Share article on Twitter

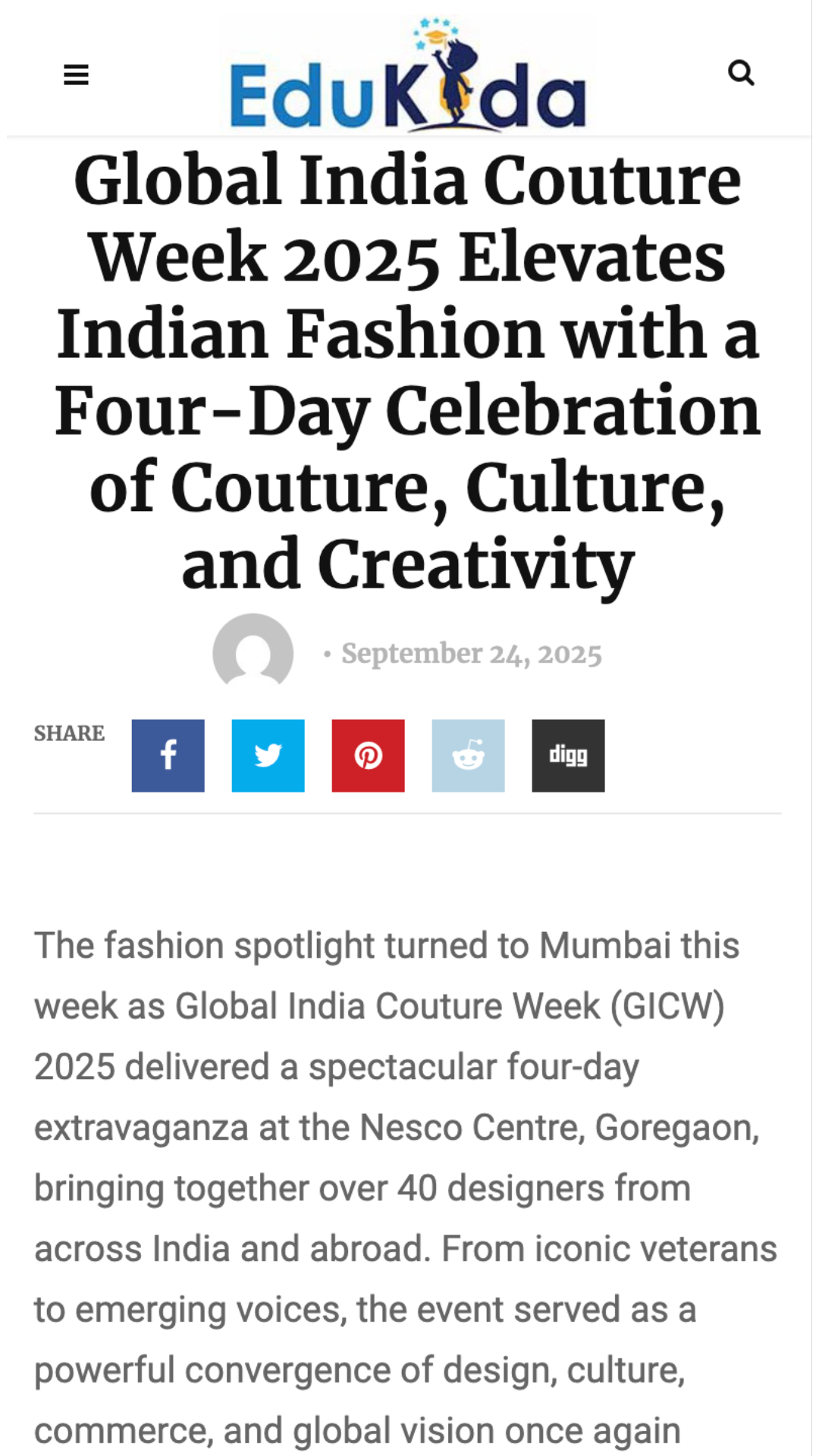pos(268,755)
